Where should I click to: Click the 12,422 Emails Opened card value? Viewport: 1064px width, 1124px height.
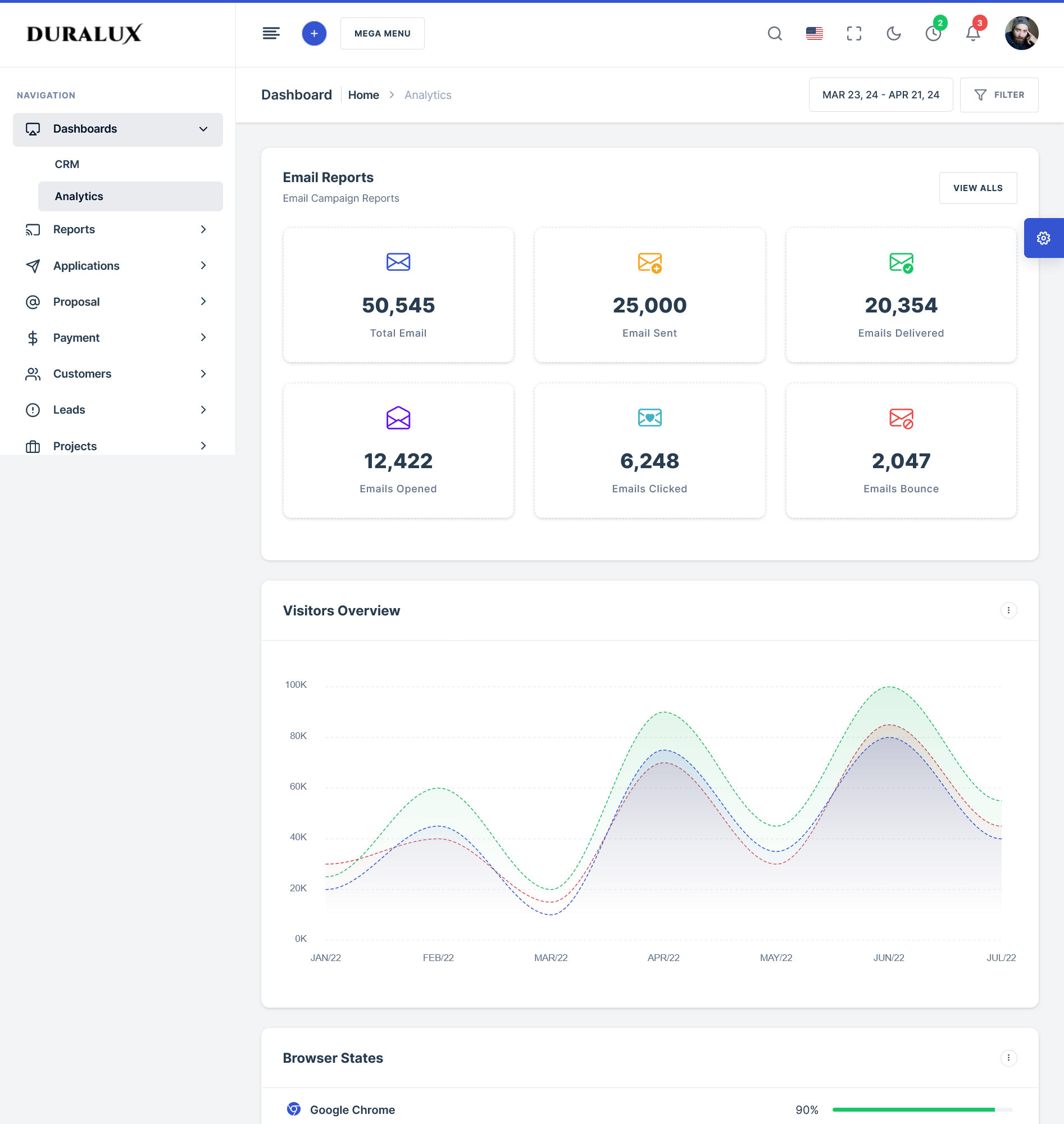tap(398, 461)
